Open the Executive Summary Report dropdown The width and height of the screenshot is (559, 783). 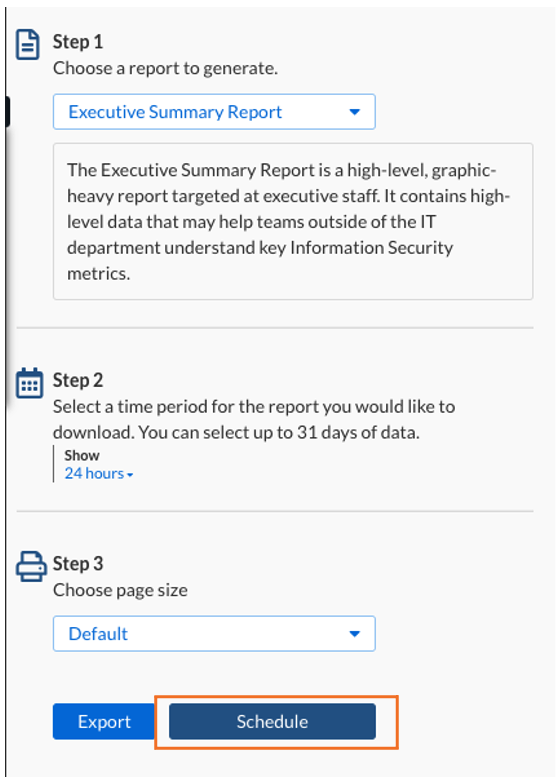[214, 112]
